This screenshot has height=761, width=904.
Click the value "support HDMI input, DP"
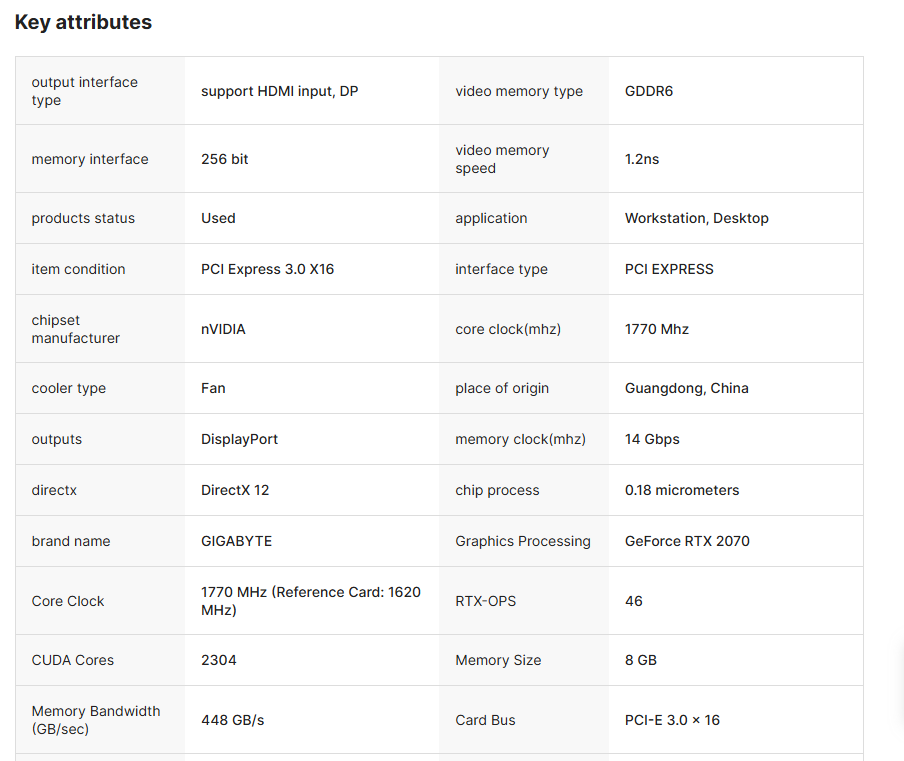click(x=280, y=91)
